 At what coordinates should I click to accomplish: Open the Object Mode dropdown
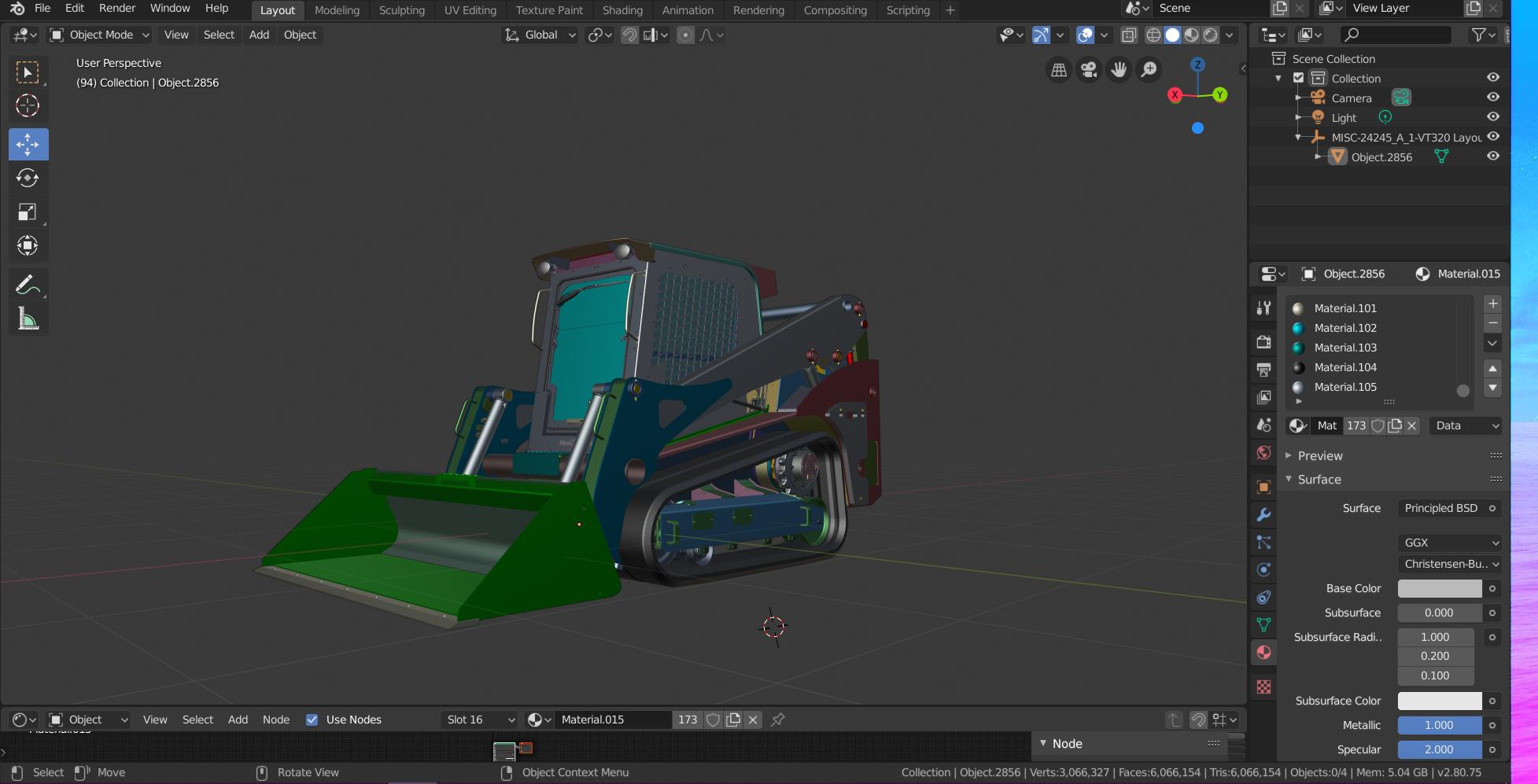[x=99, y=35]
